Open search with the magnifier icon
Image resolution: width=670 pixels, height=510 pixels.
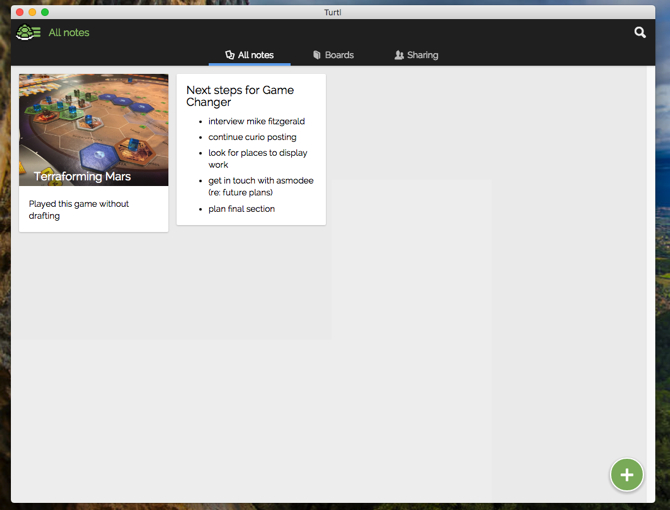(640, 33)
